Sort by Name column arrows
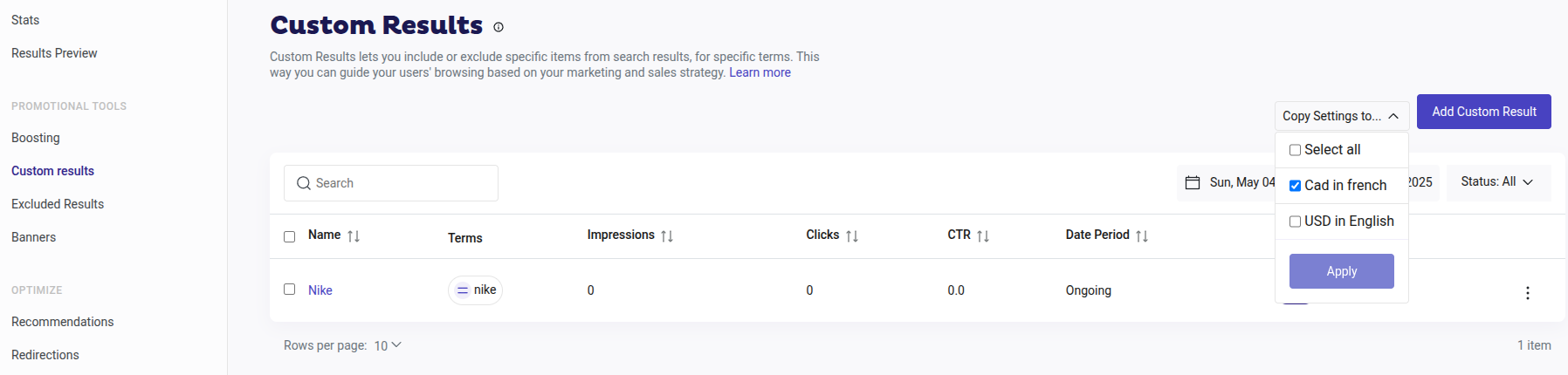Screen dimensions: 1568x375 (354, 236)
